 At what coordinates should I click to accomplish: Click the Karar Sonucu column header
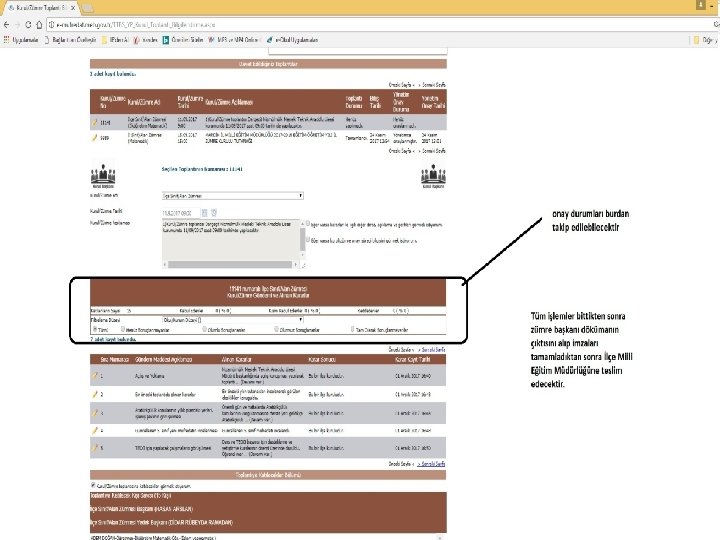point(322,360)
